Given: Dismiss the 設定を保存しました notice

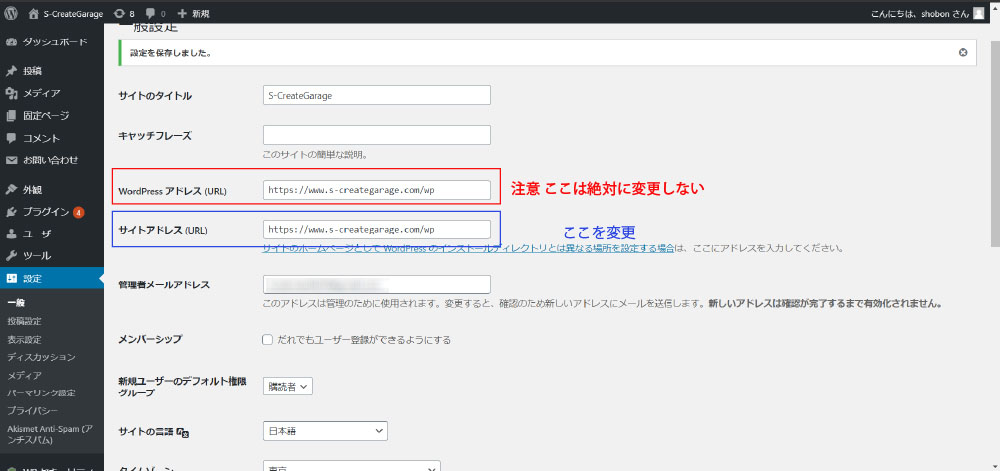Looking at the screenshot, I should coord(963,52).
